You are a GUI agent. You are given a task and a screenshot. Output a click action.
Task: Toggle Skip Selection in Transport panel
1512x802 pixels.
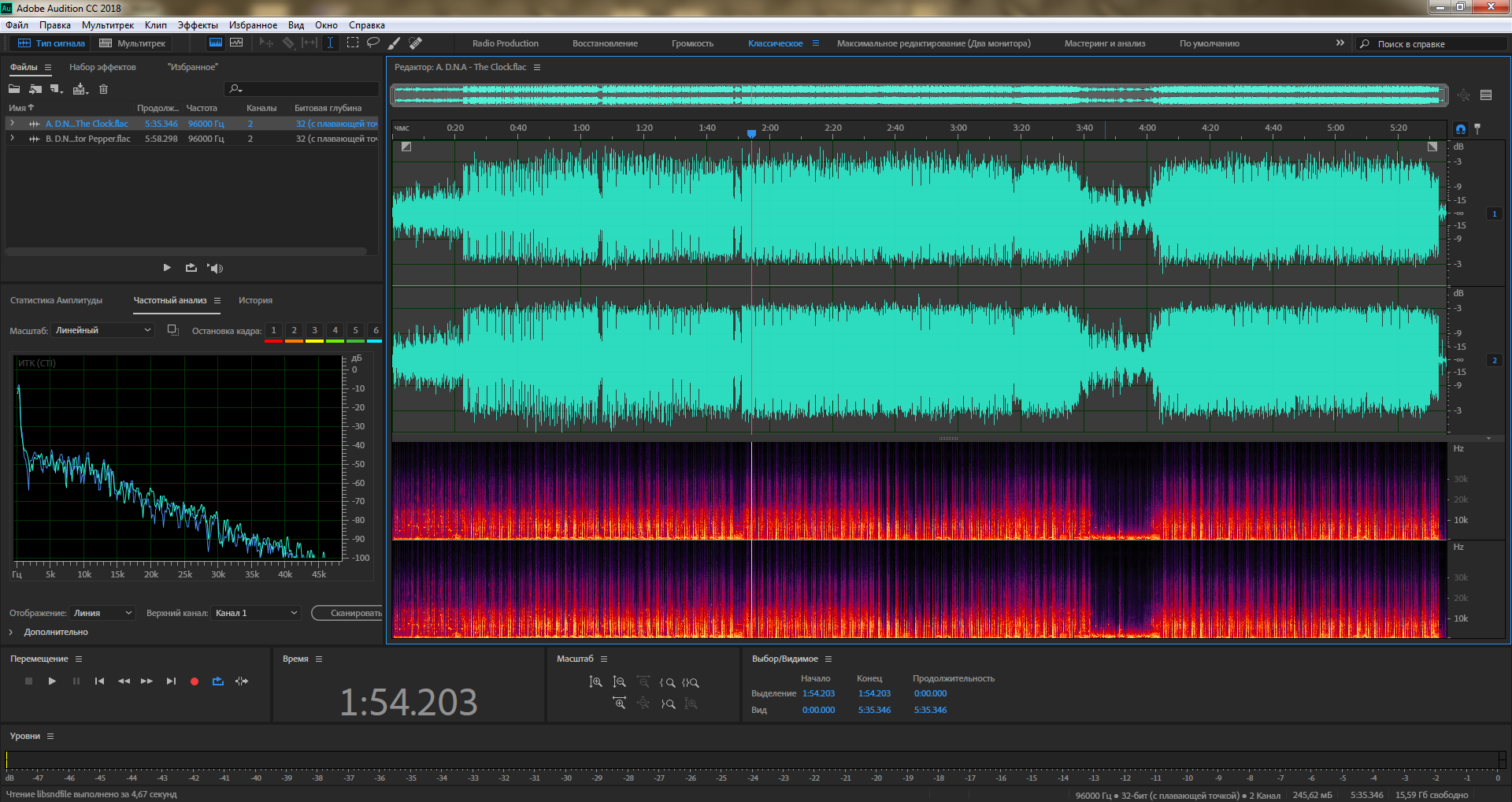(242, 681)
